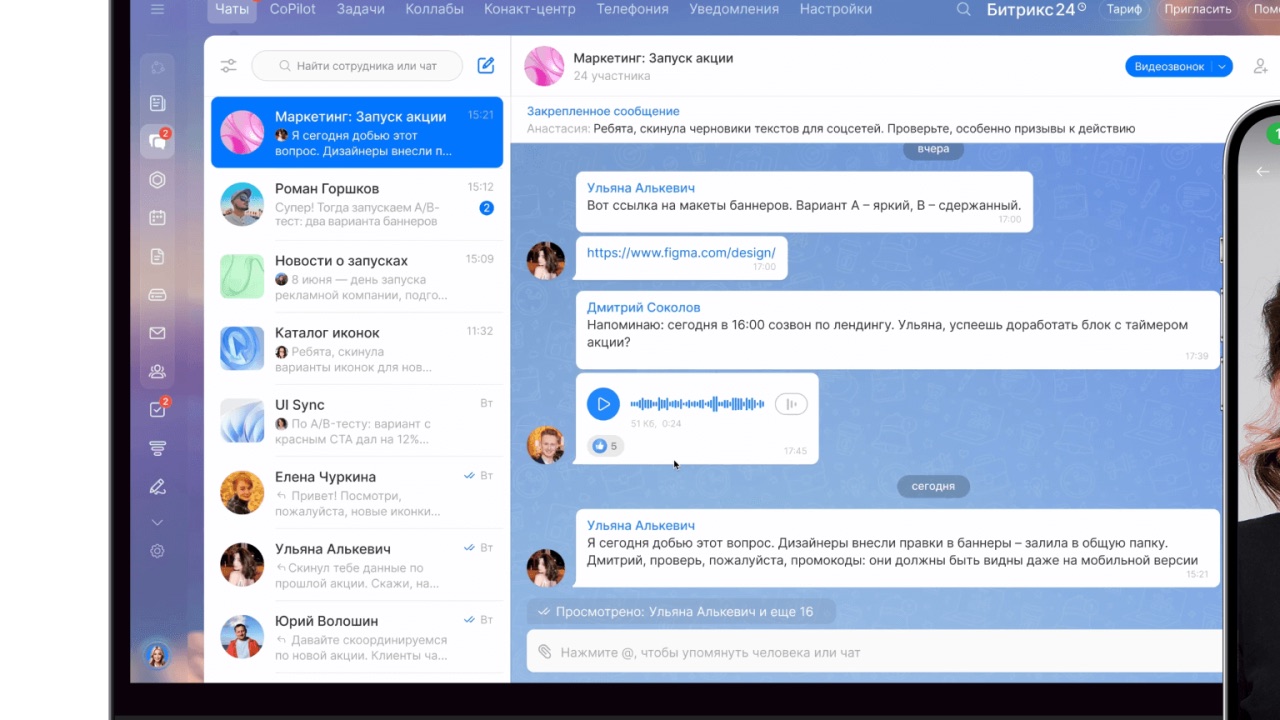The image size is (1280, 720).
Task: Open the hamburger menu icon
Action: point(157,9)
